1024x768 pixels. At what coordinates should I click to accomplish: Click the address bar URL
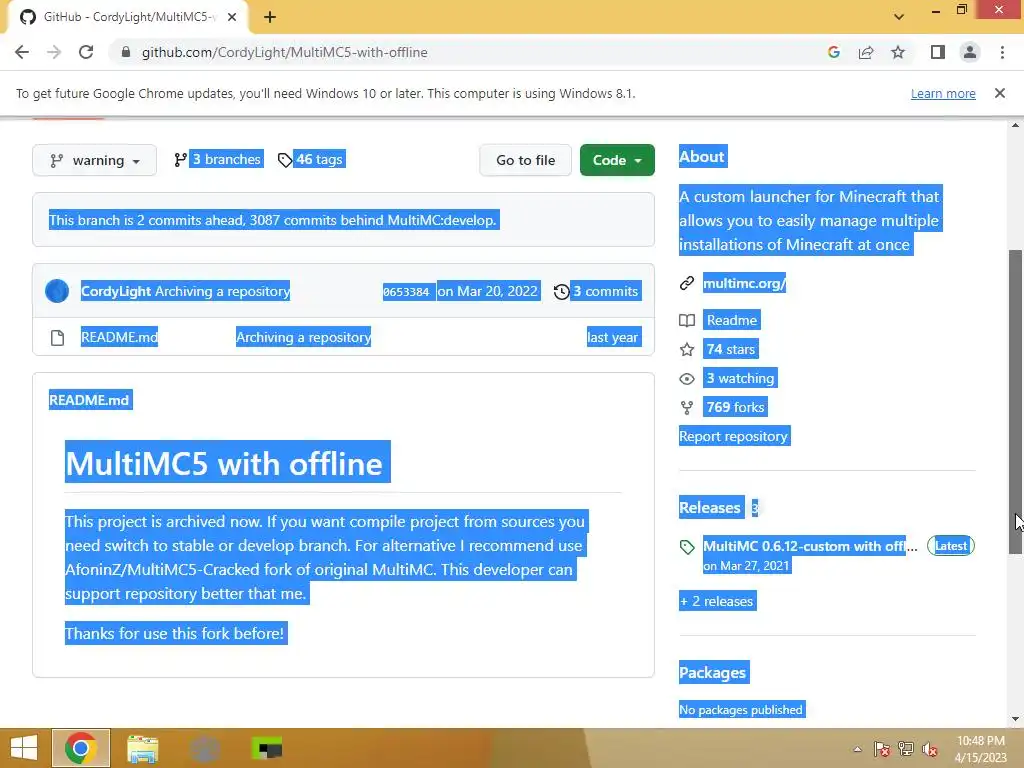[285, 52]
